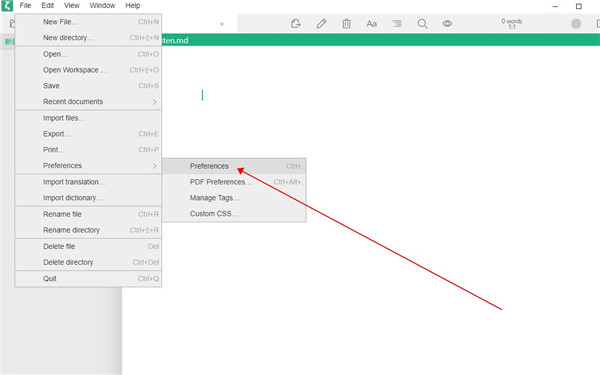The height and width of the screenshot is (375, 600).
Task: Click the word count display
Action: click(512, 24)
